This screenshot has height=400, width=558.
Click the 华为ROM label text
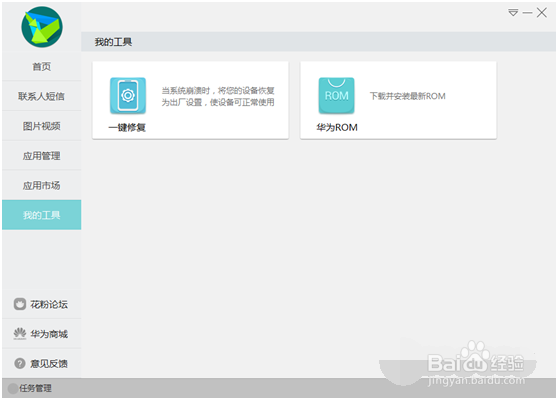[337, 127]
